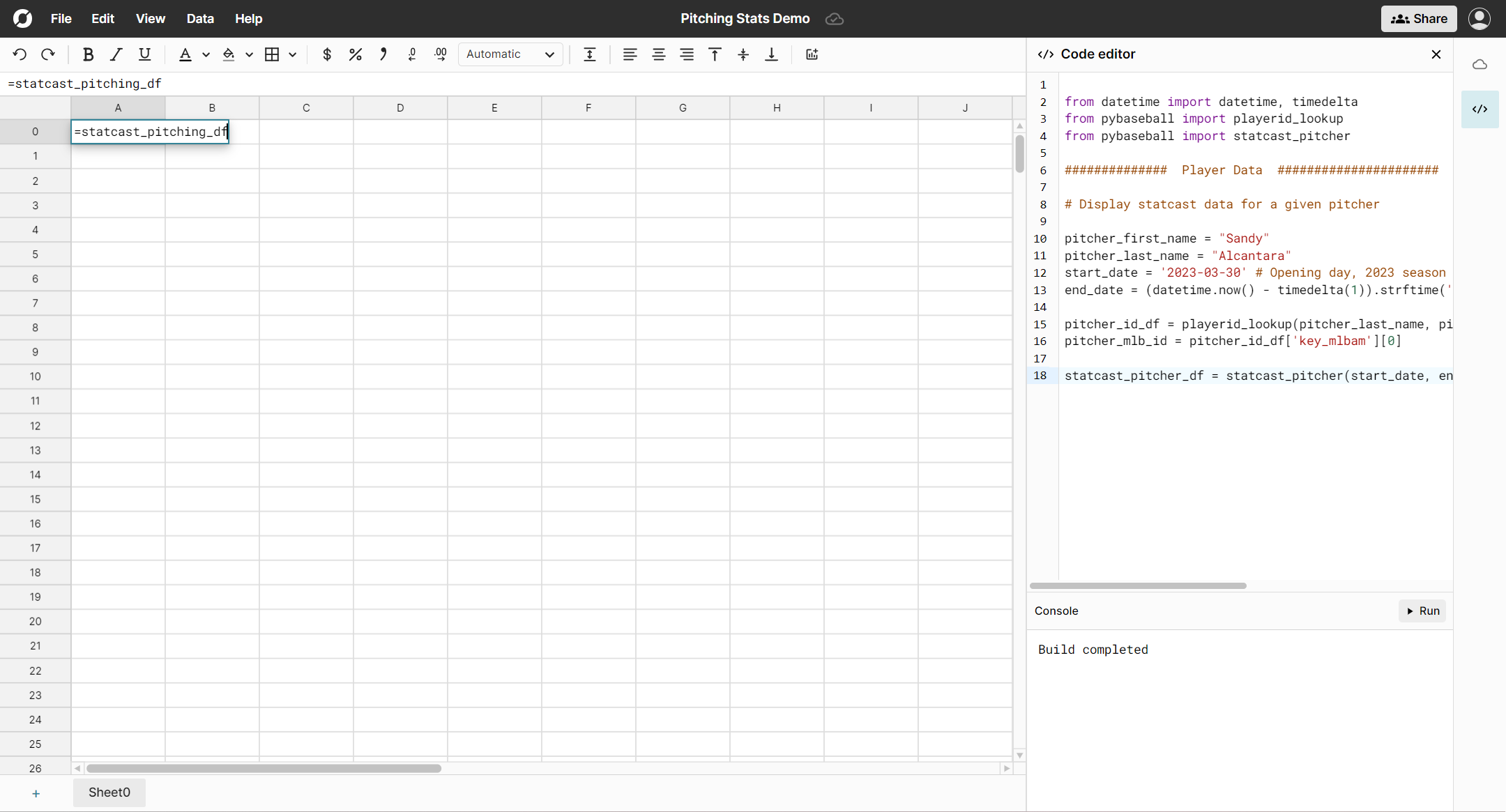Check cloud sync status icon
The width and height of the screenshot is (1506, 812).
click(834, 19)
